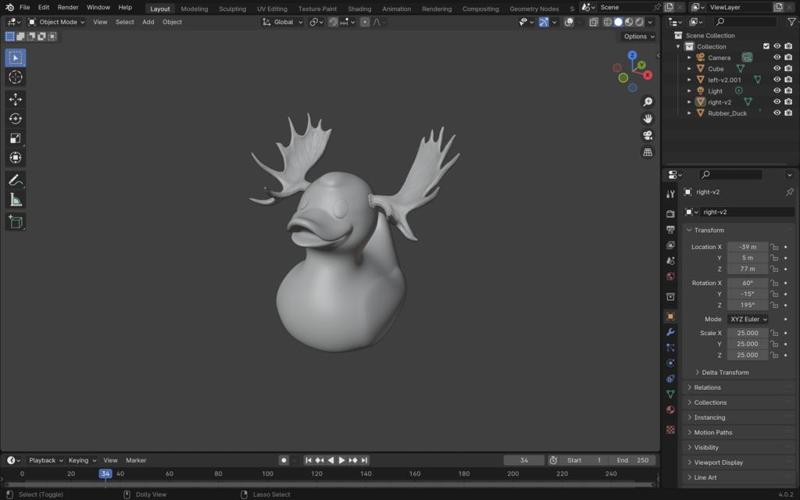Choose the Measure ruler tool
Image resolution: width=800 pixels, height=500 pixels.
pyautogui.click(x=15, y=199)
